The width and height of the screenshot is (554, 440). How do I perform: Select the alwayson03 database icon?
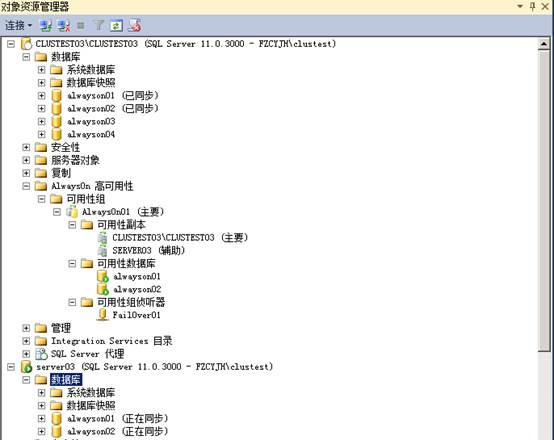pos(56,121)
